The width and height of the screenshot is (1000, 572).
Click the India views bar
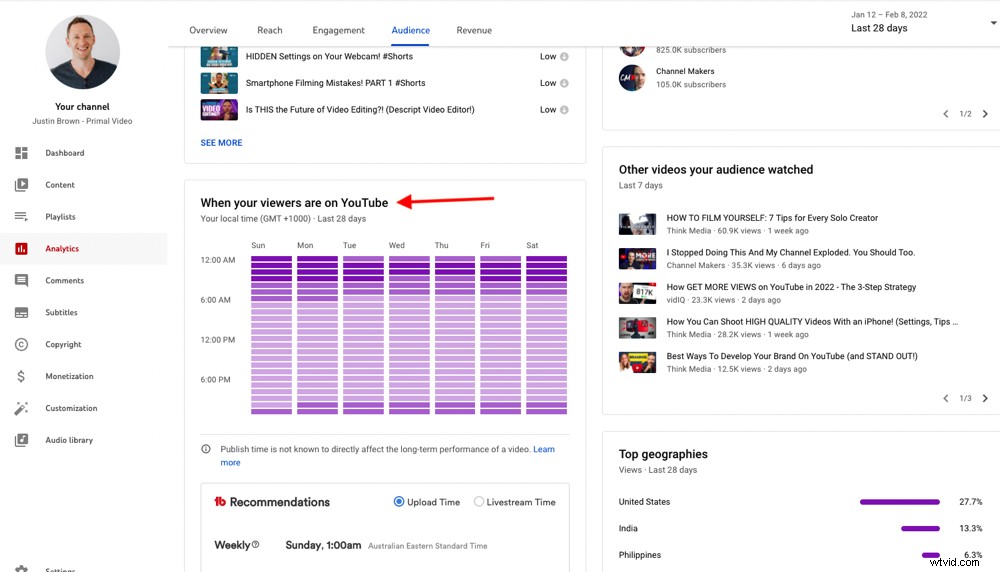pos(920,528)
